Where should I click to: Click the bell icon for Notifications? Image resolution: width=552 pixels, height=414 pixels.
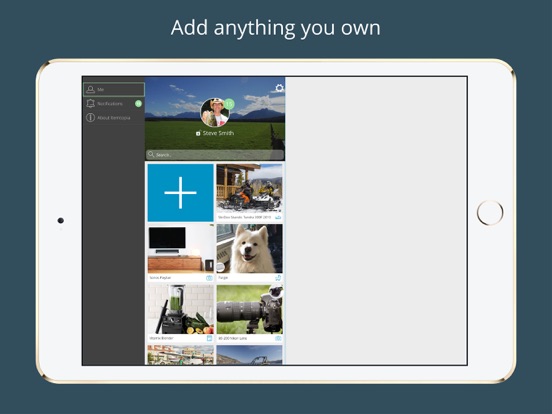click(x=90, y=104)
